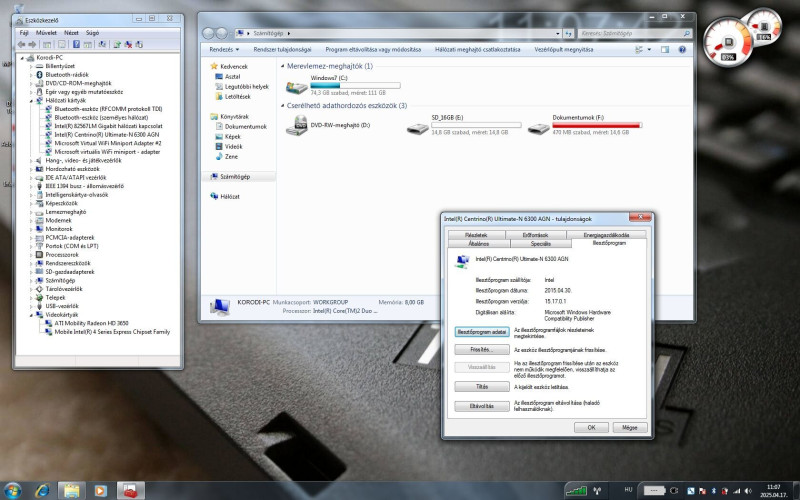
Task: Open Asztal in Explorer favorites
Action: click(x=232, y=77)
